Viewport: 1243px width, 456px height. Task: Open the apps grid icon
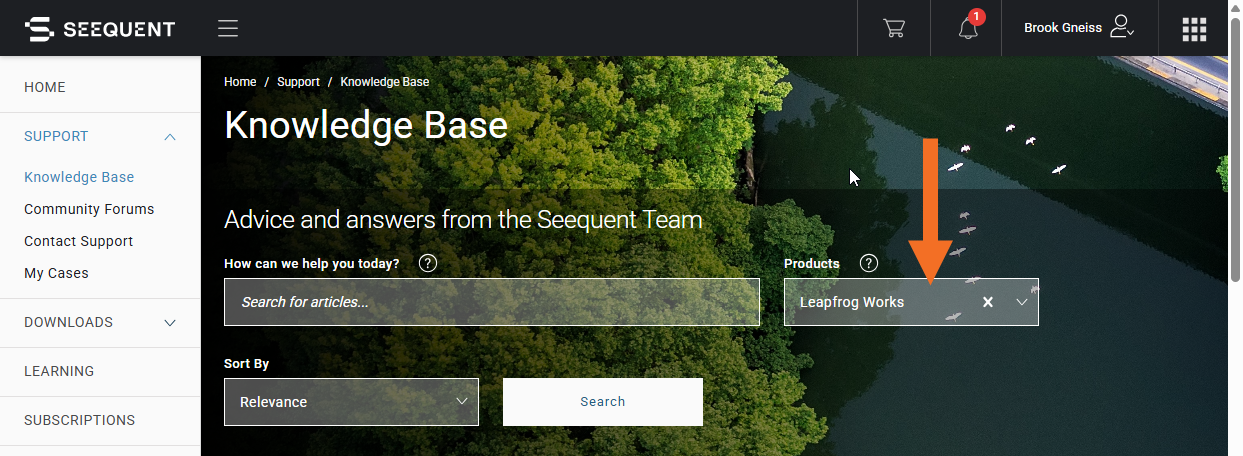point(1194,29)
